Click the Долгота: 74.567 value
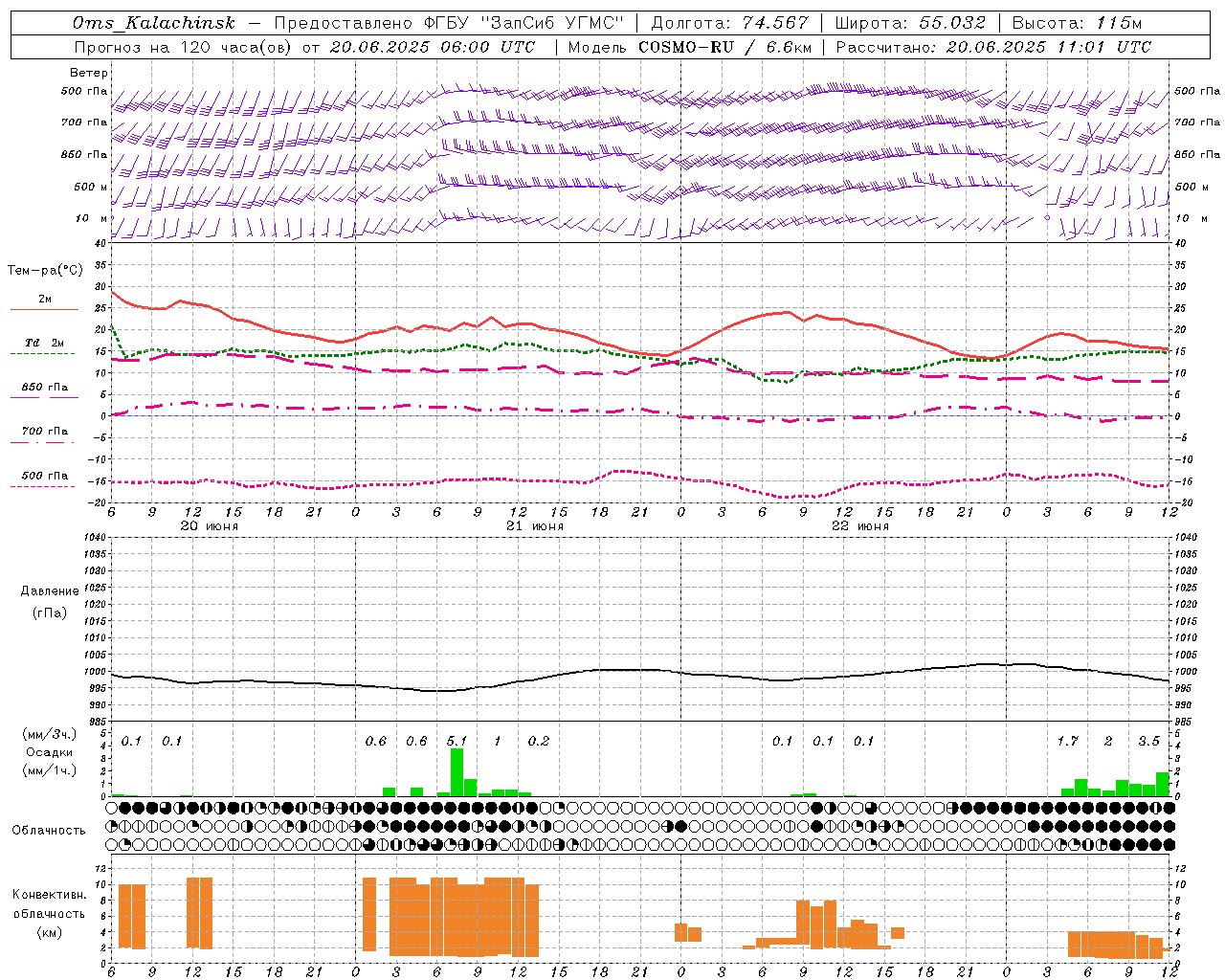The height and width of the screenshot is (980, 1225). coord(729,23)
